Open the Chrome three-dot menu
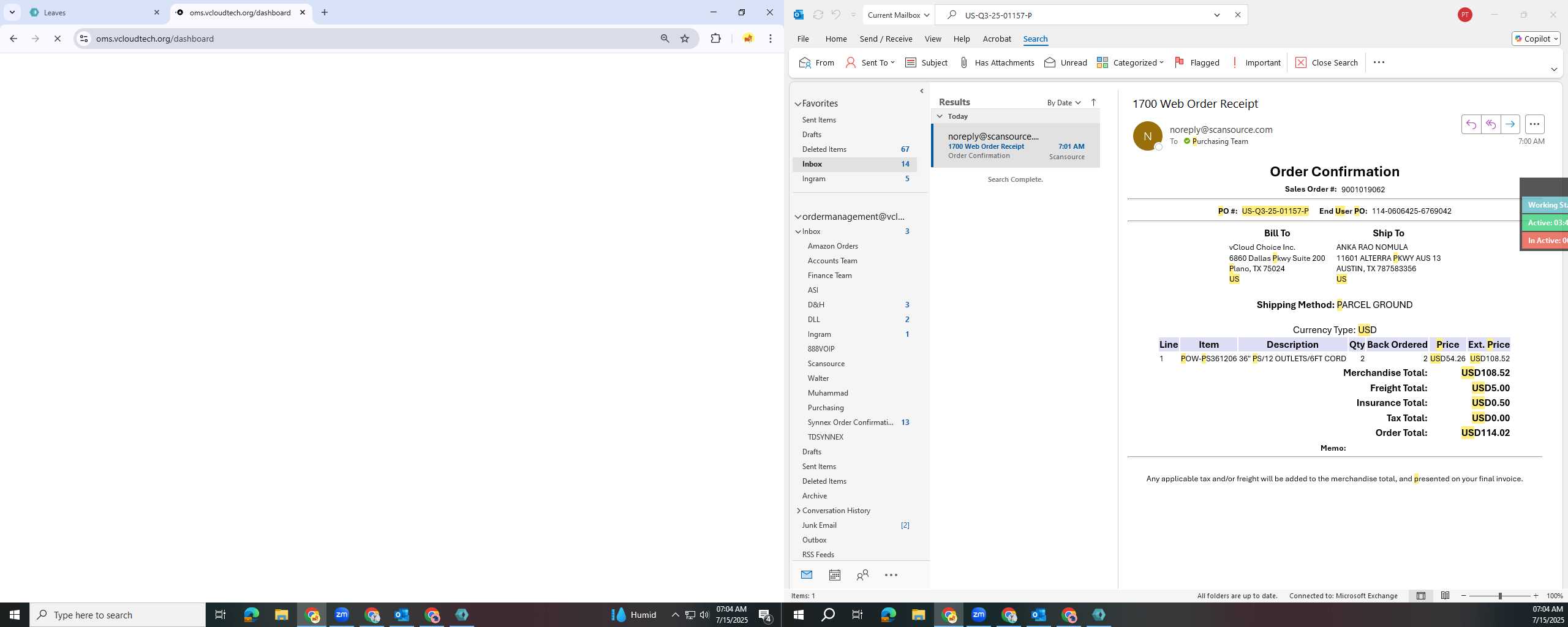The width and height of the screenshot is (1568, 627). point(771,39)
